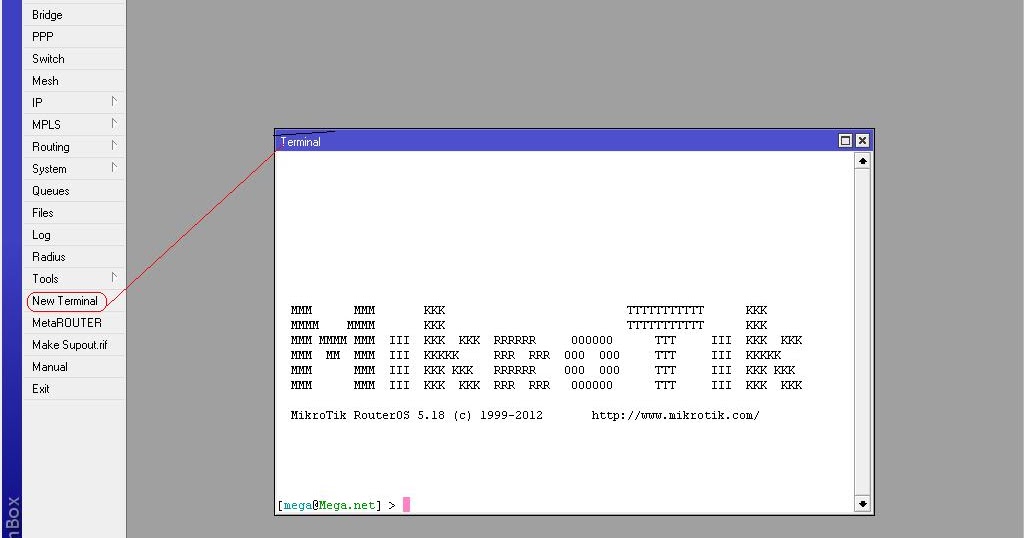Expand the System submenu arrow
This screenshot has width=1024, height=538.
click(x=114, y=167)
